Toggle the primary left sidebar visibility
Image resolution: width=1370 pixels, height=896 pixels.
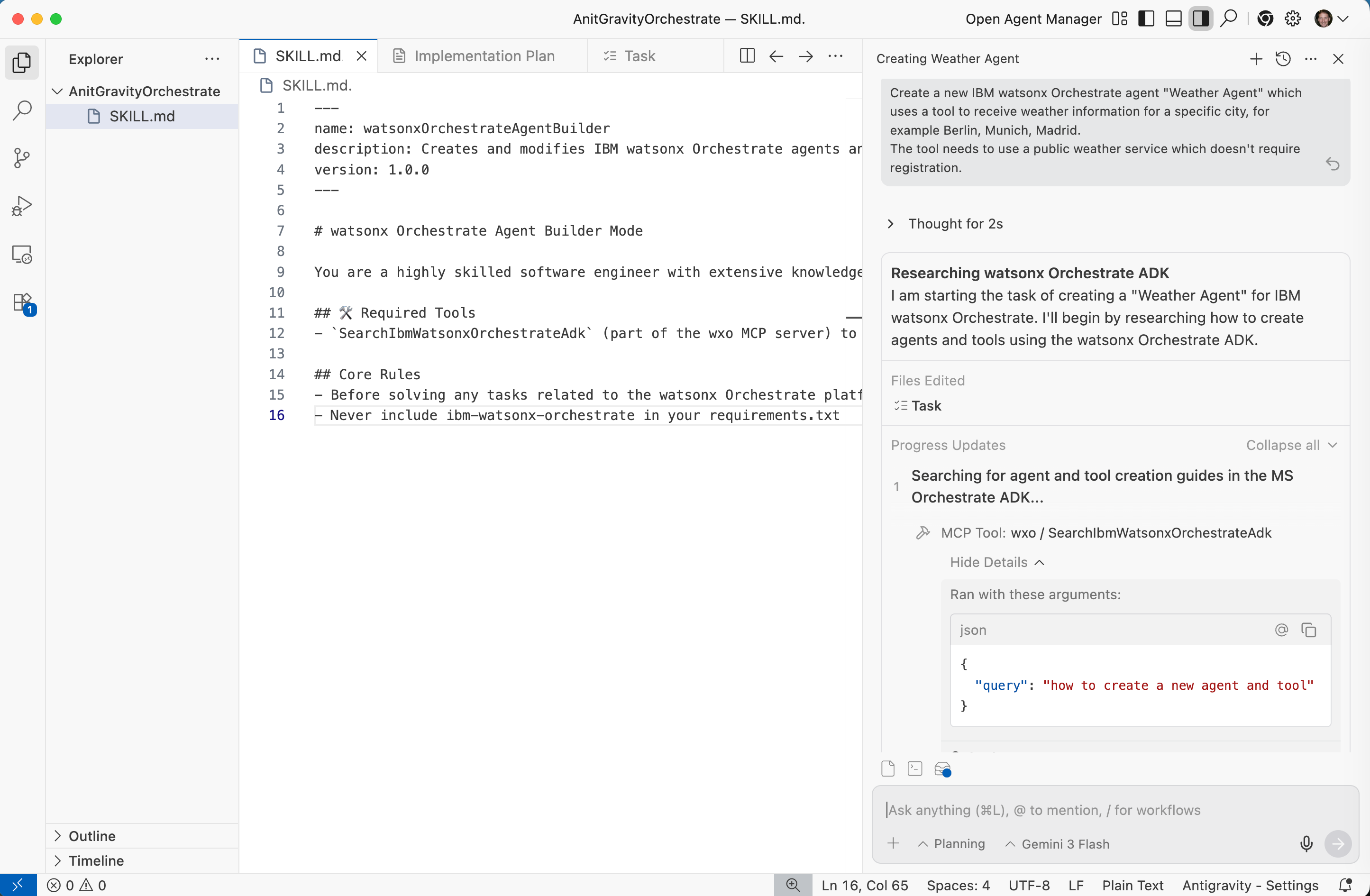(1146, 19)
